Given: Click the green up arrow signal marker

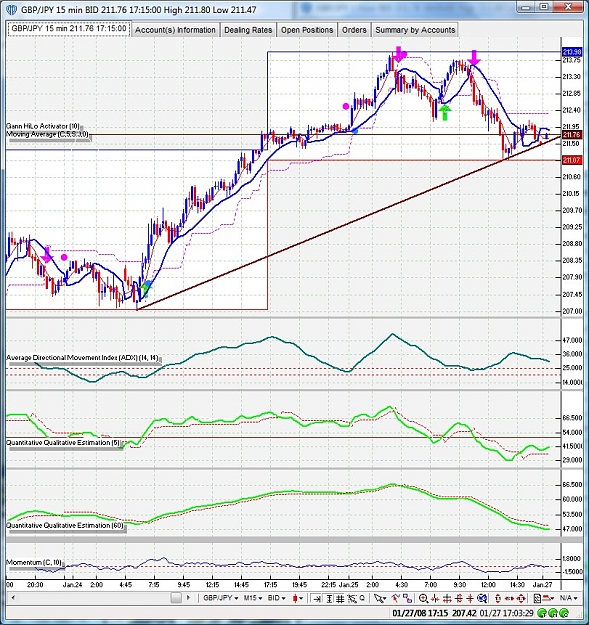Looking at the screenshot, I should [x=445, y=112].
